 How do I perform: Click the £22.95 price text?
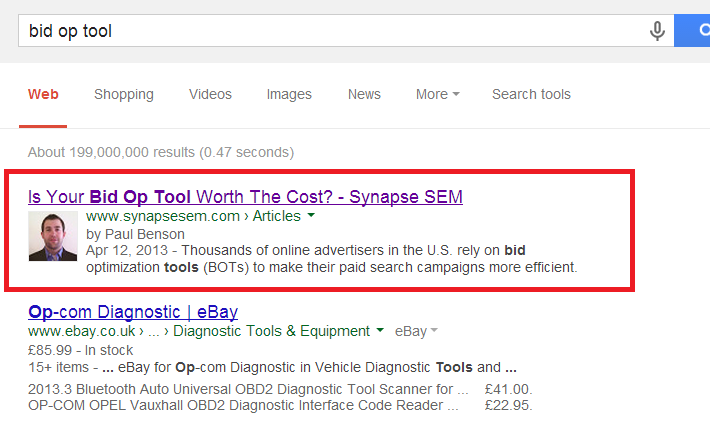509,405
